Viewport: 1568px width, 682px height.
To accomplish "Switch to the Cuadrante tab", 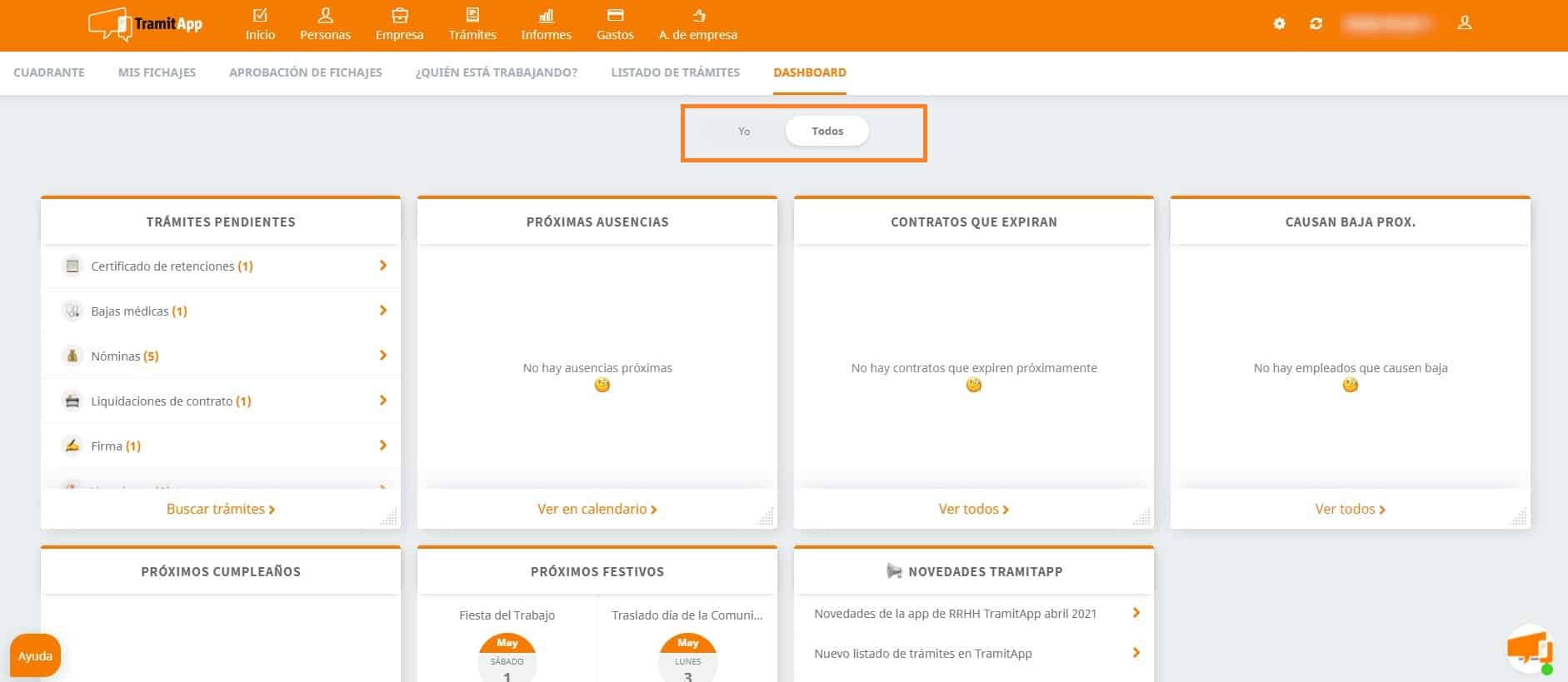I will [49, 72].
